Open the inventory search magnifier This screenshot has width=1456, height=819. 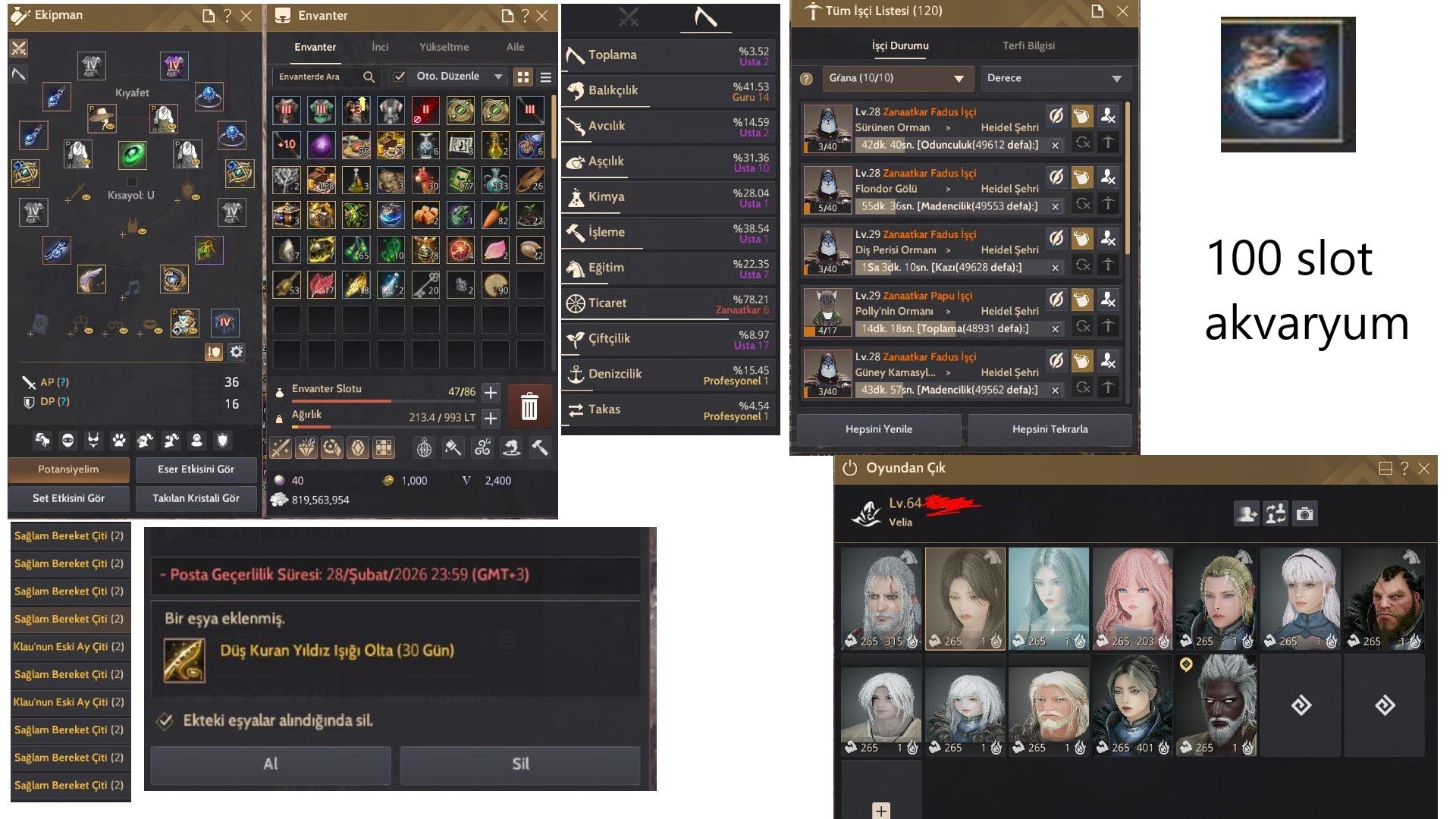pyautogui.click(x=369, y=77)
